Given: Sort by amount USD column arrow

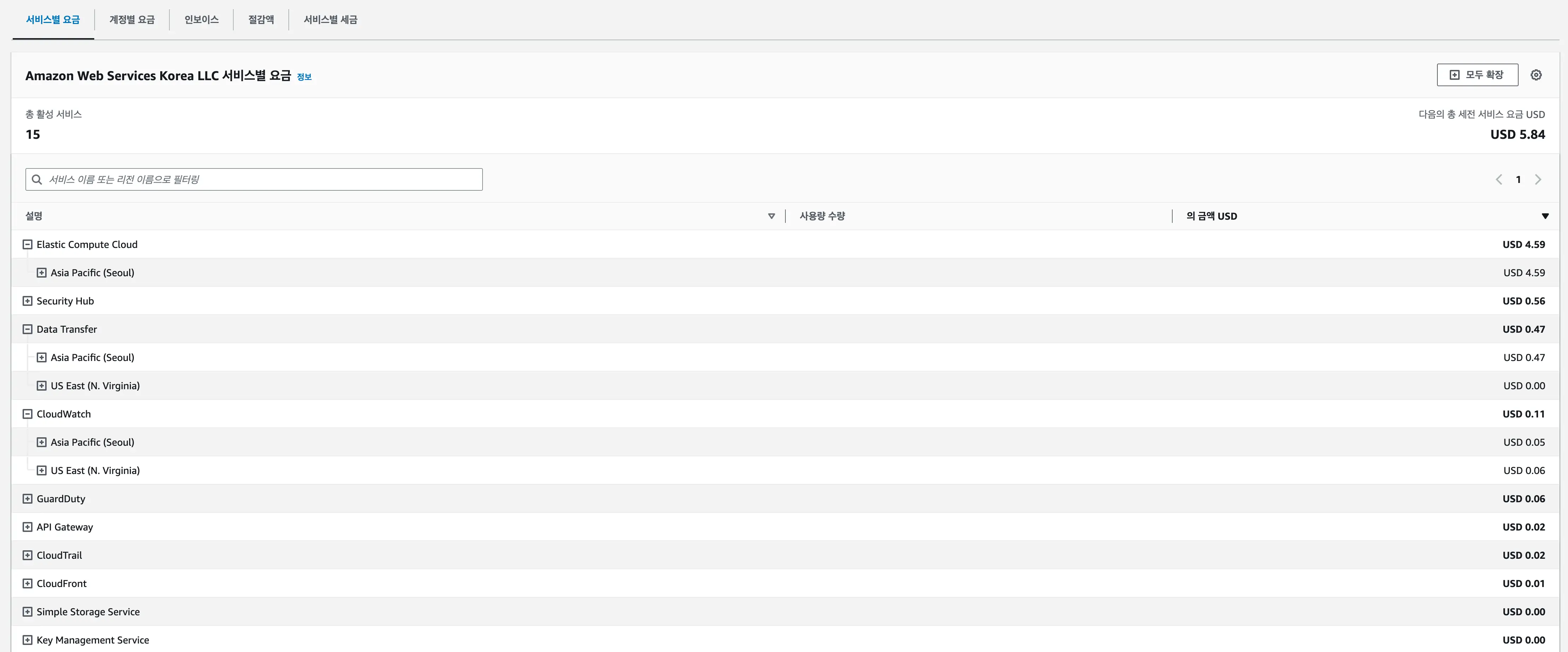Looking at the screenshot, I should tap(1545, 216).
